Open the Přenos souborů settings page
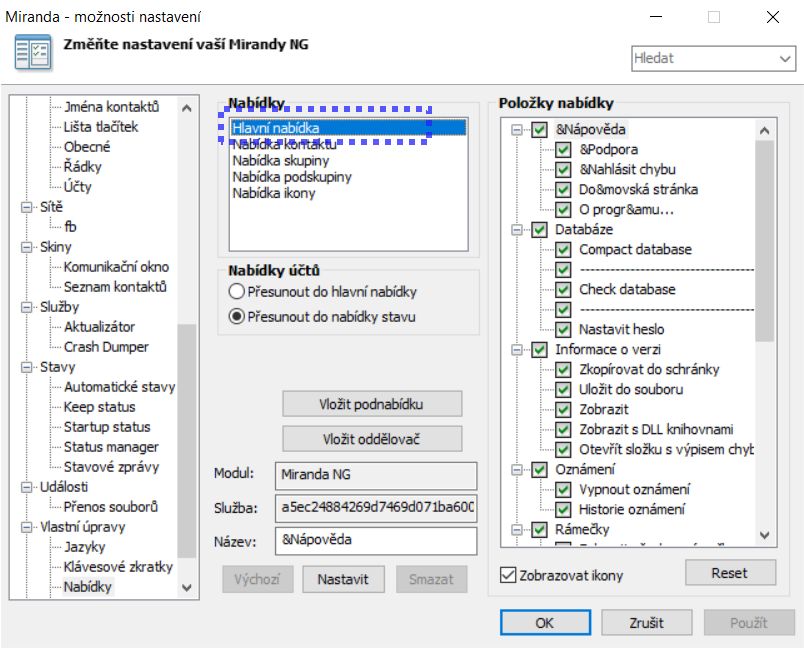 pyautogui.click(x=111, y=507)
